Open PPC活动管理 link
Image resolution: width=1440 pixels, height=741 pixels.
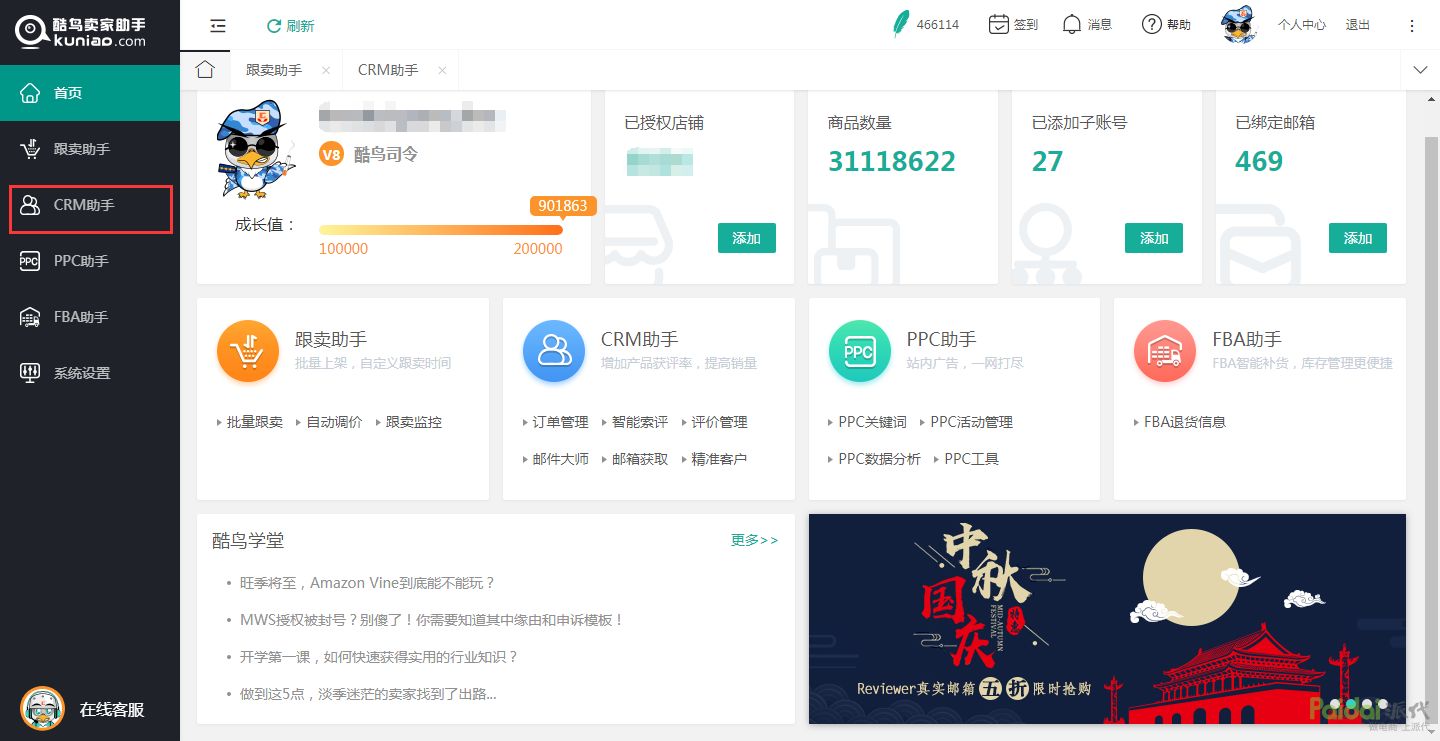pyautogui.click(x=972, y=422)
